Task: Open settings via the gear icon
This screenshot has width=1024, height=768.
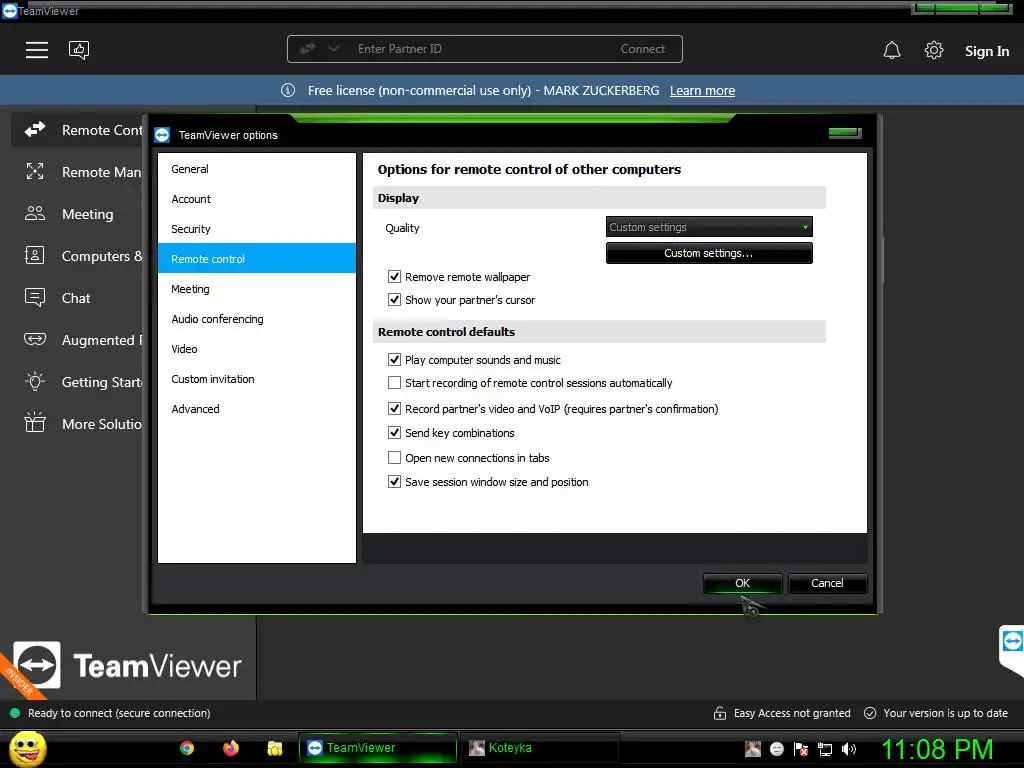Action: [934, 50]
